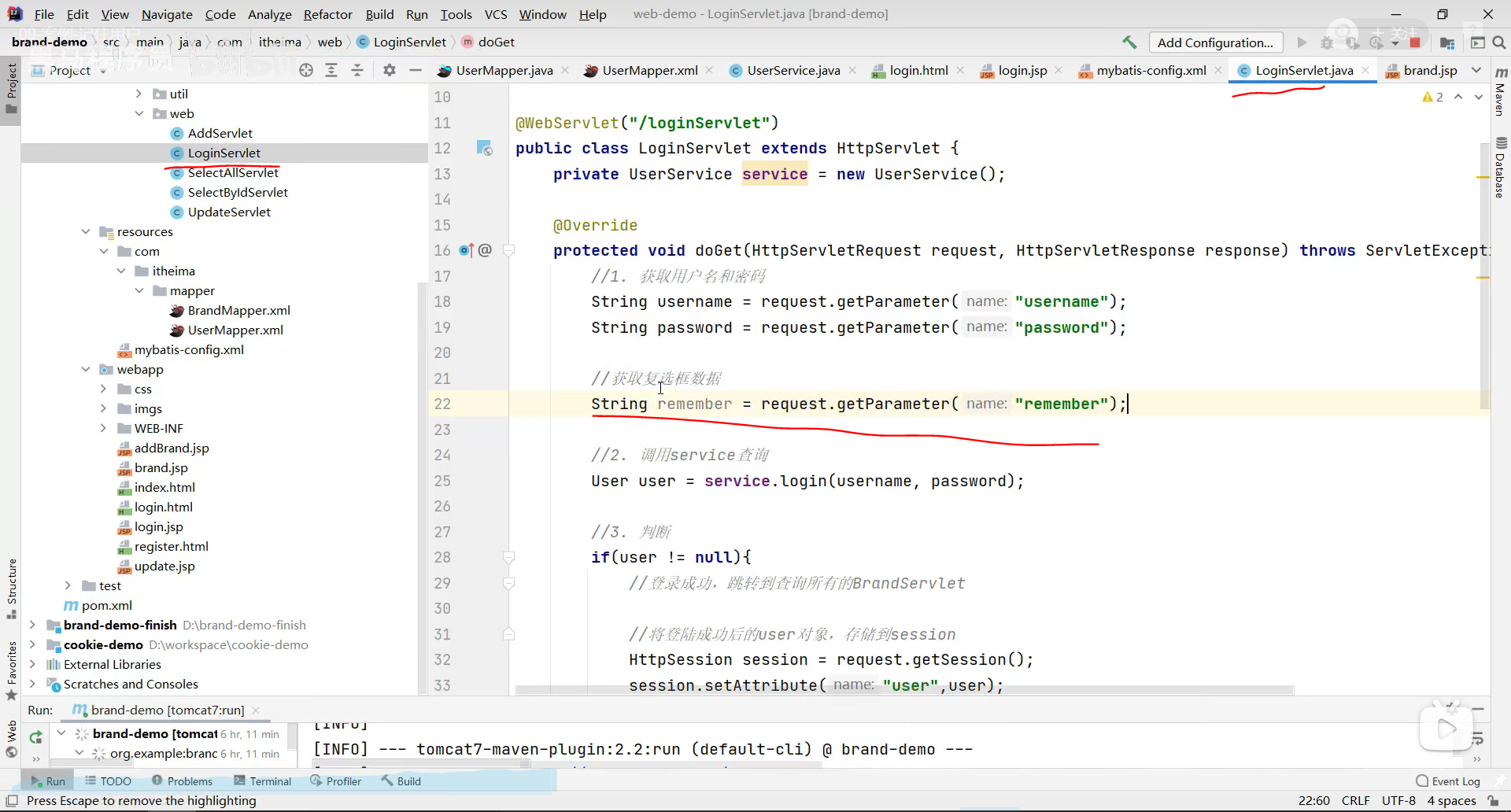The width and height of the screenshot is (1511, 812).
Task: Open the Maven side tool window
Action: click(1501, 91)
